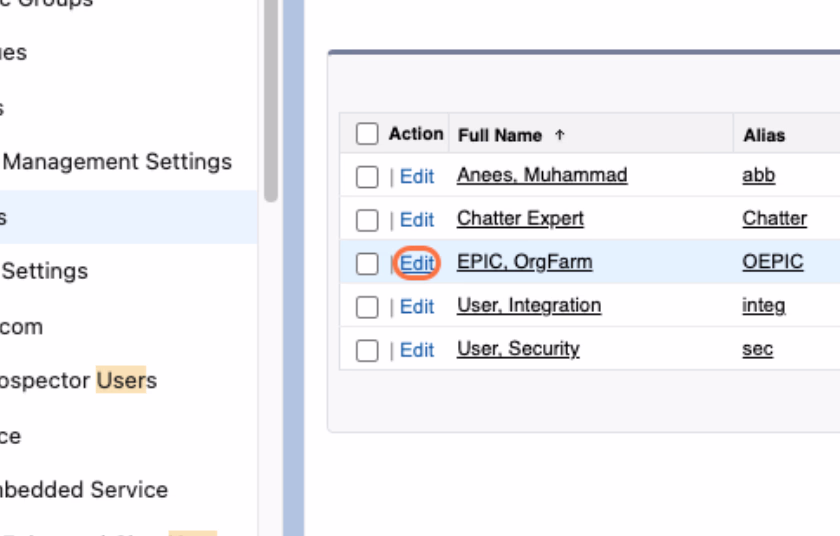The image size is (840, 536).
Task: Edit the Anees, Muhammad user
Action: click(x=417, y=176)
